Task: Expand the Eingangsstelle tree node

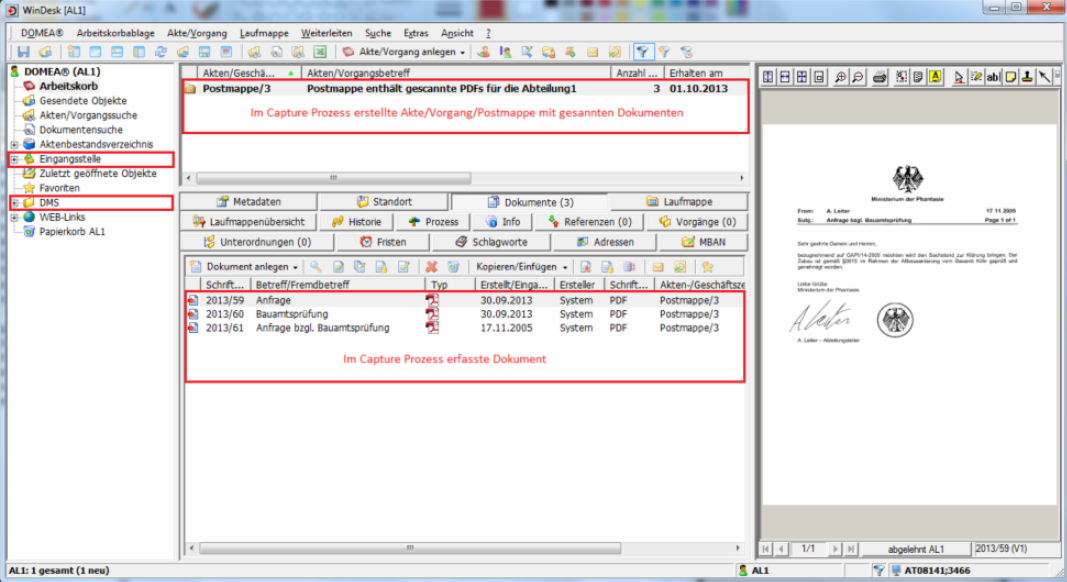Action: pos(14,160)
